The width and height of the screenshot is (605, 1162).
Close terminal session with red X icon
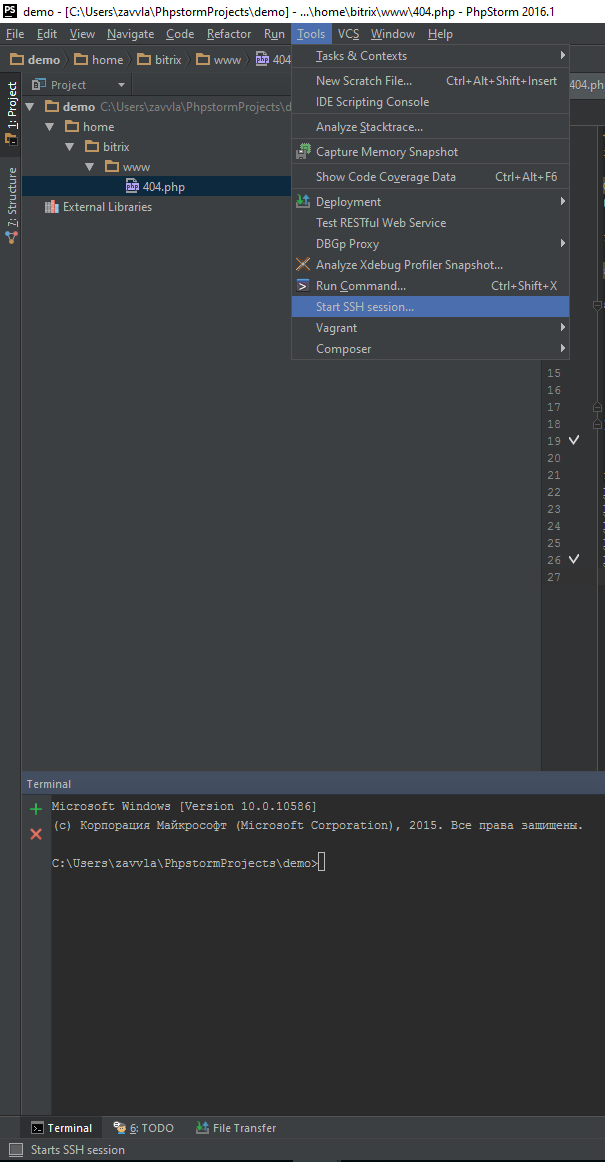(x=36, y=834)
